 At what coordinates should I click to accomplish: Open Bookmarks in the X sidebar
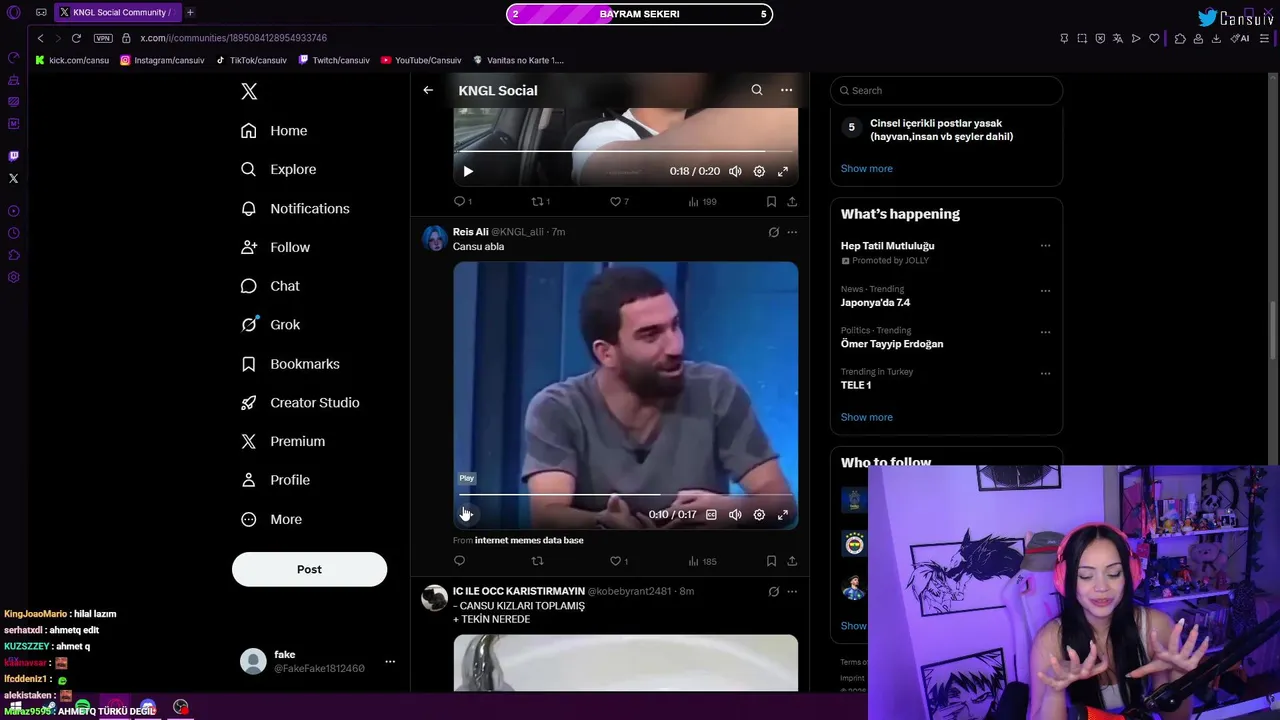(x=290, y=364)
